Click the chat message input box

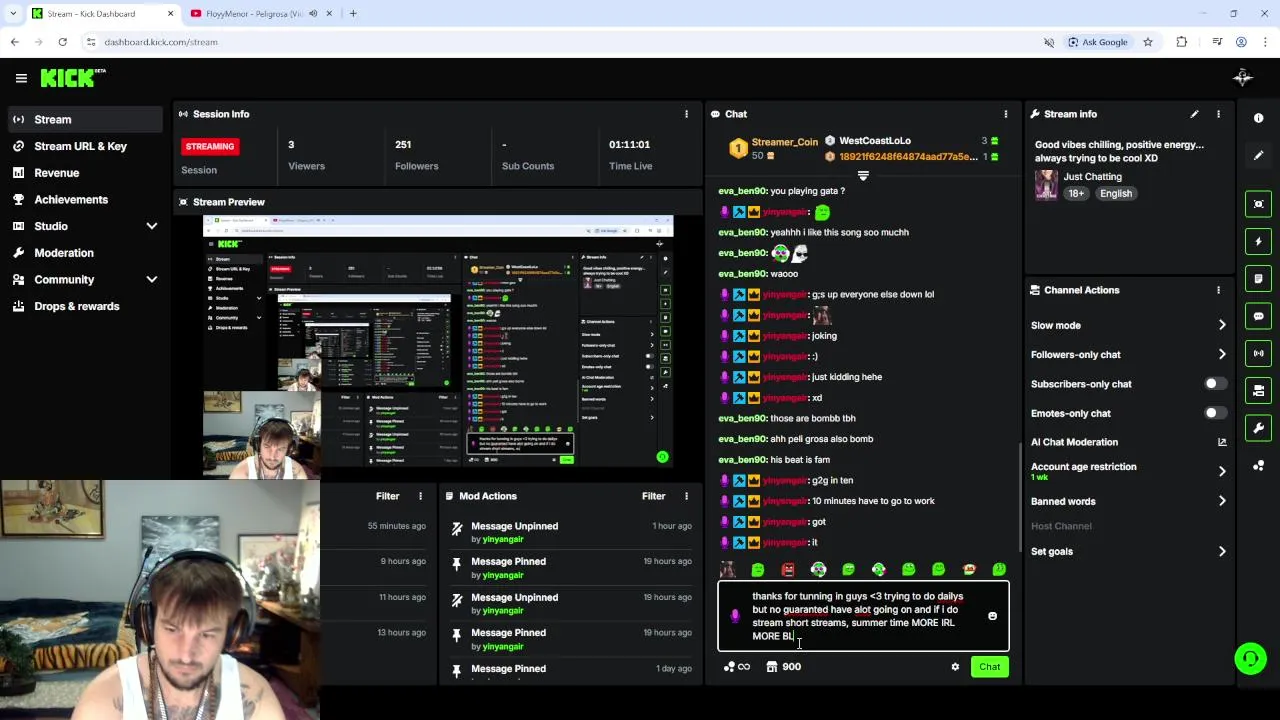coord(863,616)
